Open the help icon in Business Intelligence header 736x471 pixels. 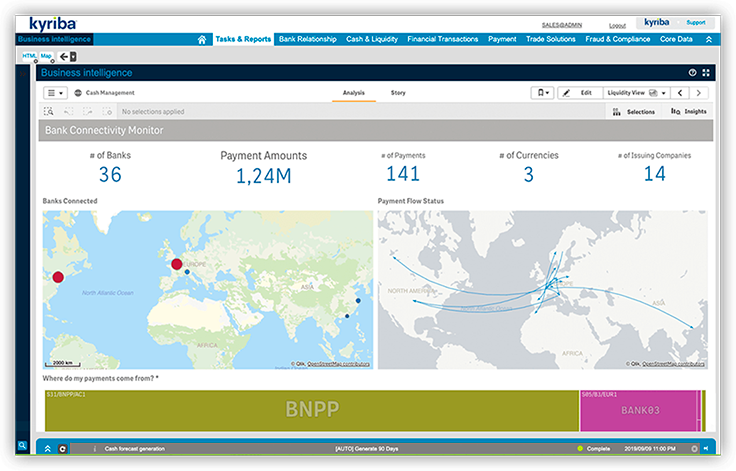click(x=692, y=73)
